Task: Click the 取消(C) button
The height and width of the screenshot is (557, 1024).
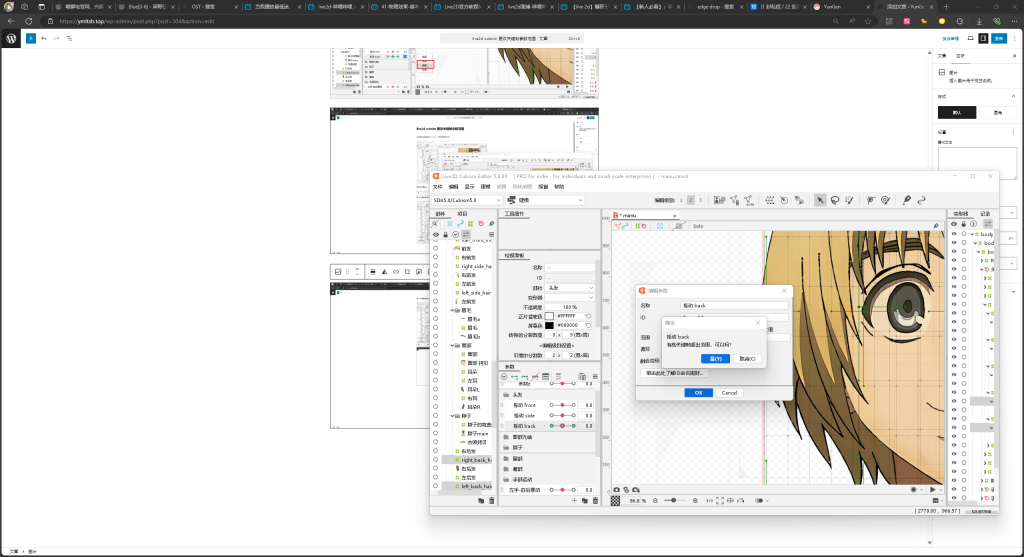Action: pos(747,358)
